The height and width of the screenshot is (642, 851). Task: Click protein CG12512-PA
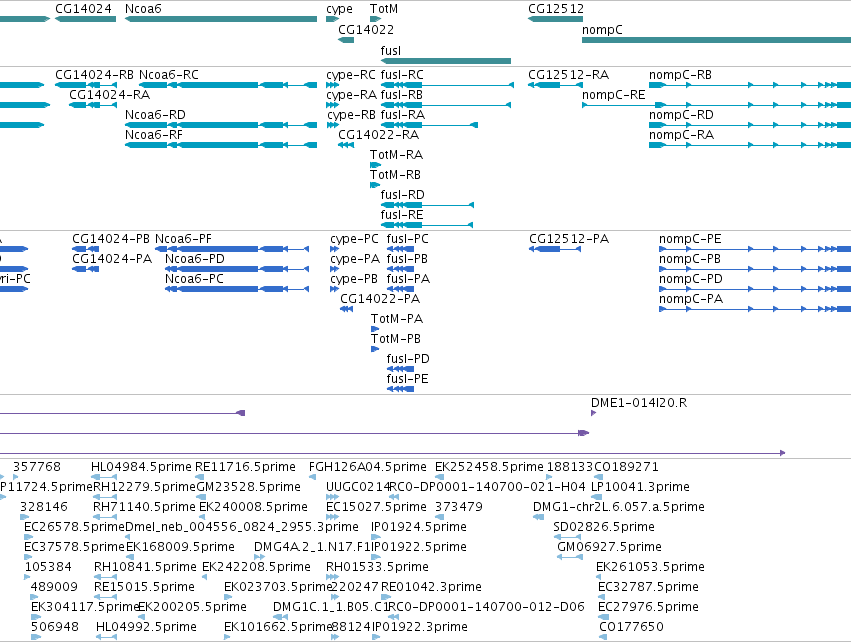(555, 249)
